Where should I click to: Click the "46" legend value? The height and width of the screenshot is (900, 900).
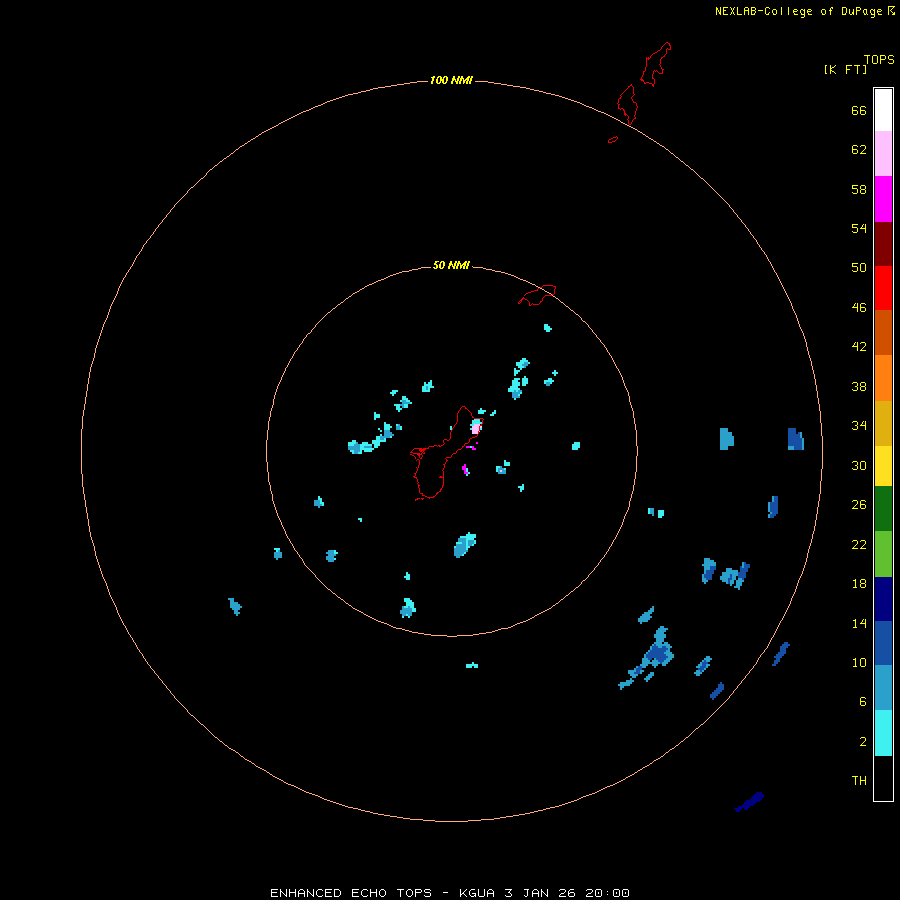(859, 308)
